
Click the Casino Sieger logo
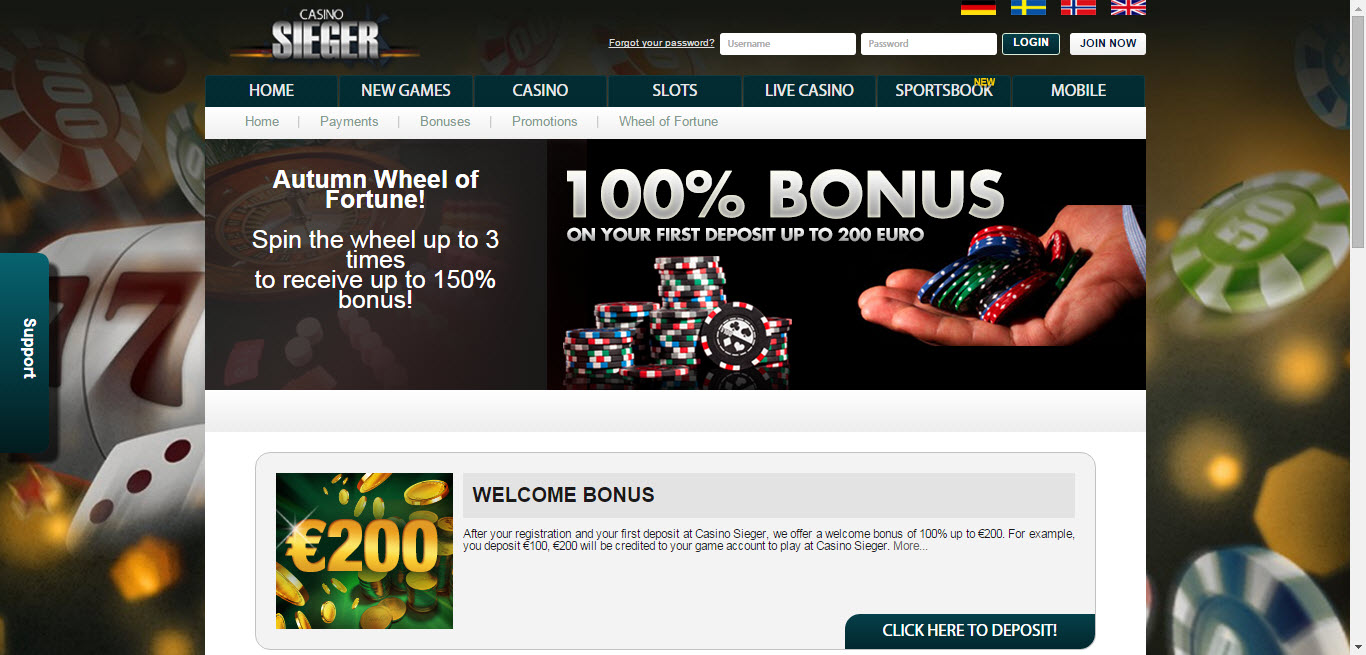(325, 36)
